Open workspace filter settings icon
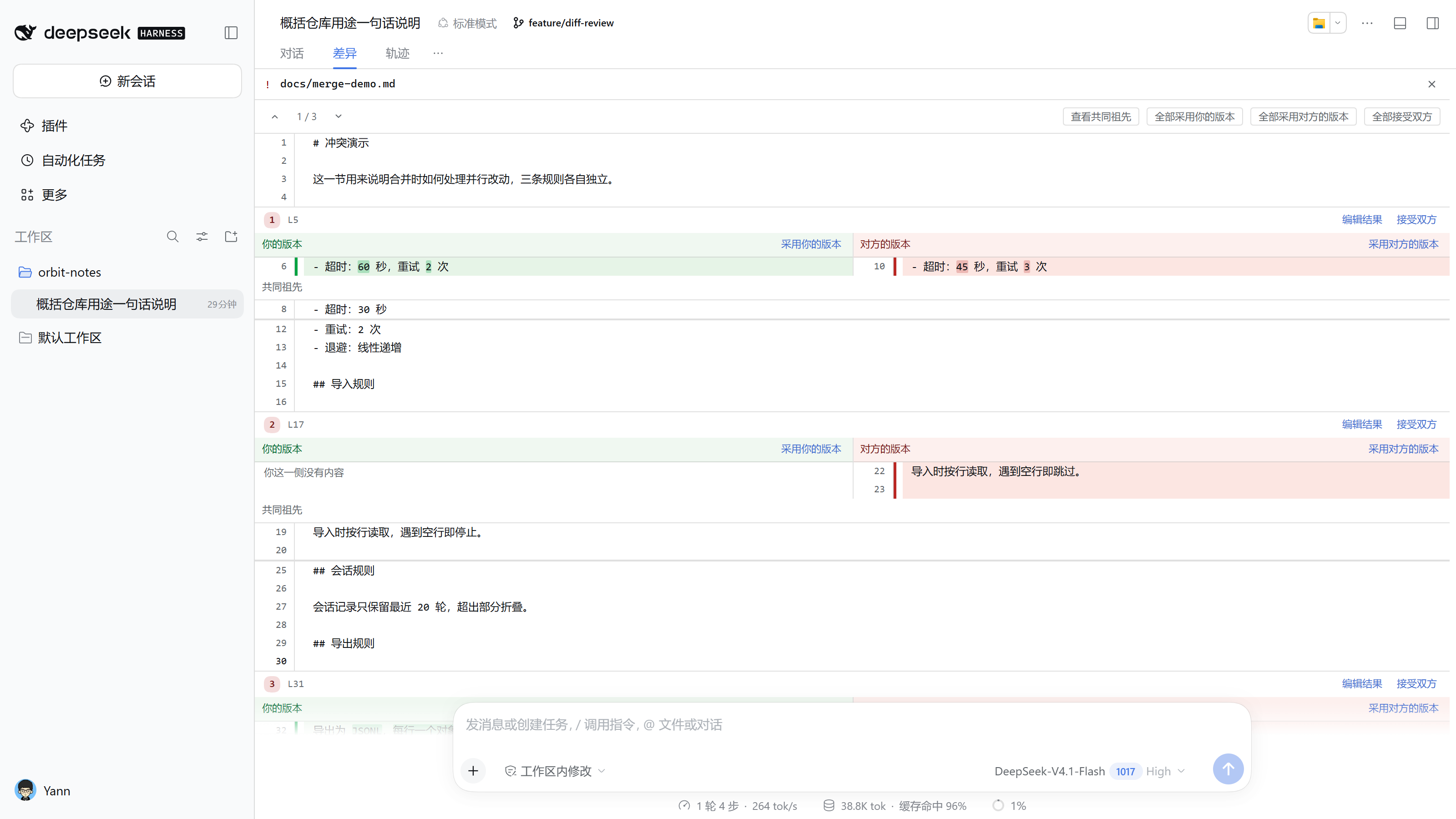1456x819 pixels. 202,236
